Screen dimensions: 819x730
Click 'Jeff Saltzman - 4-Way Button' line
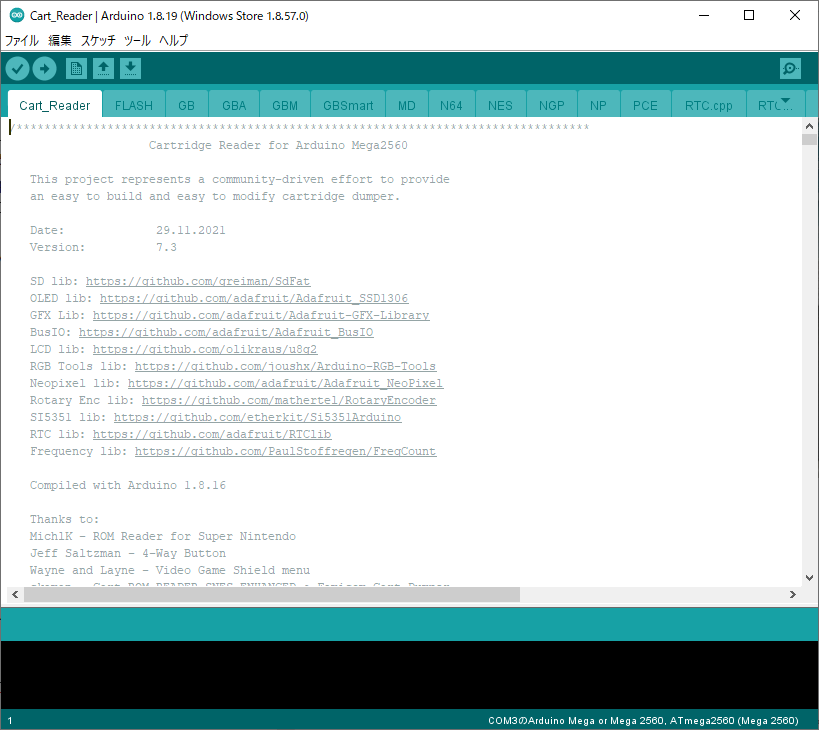[x=128, y=553]
